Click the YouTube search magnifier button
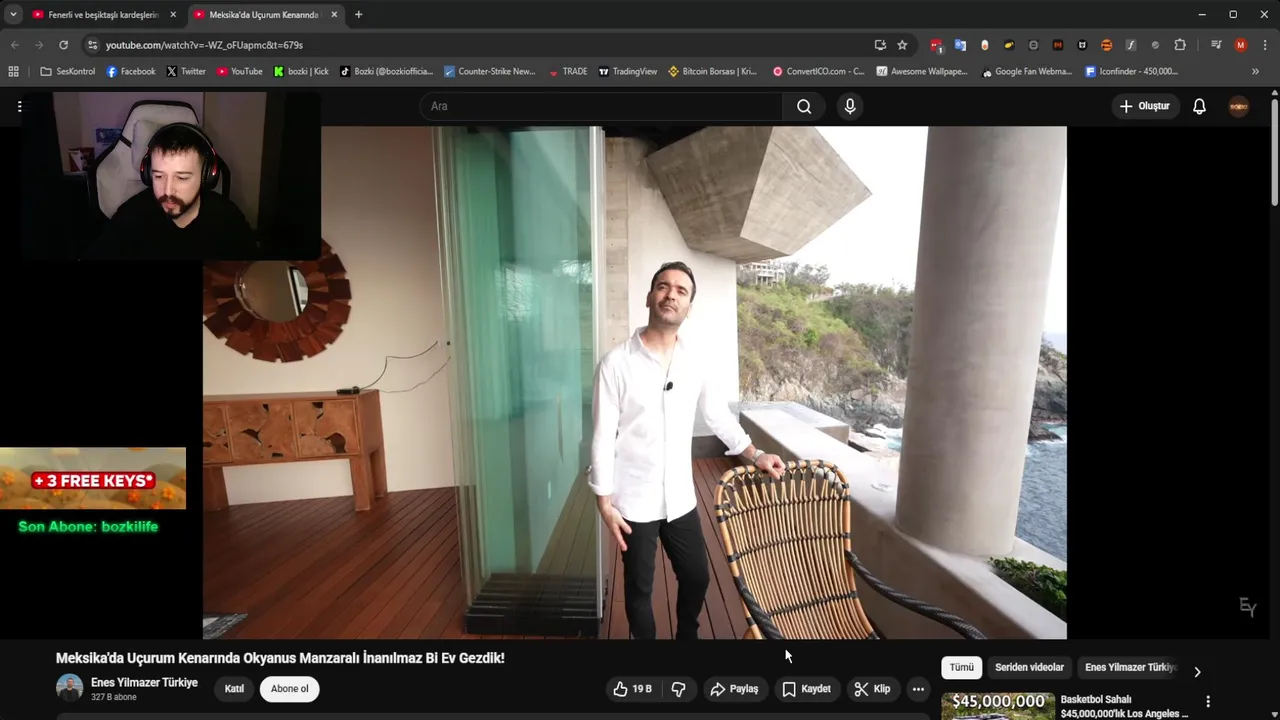Image resolution: width=1280 pixels, height=720 pixels. point(804,106)
